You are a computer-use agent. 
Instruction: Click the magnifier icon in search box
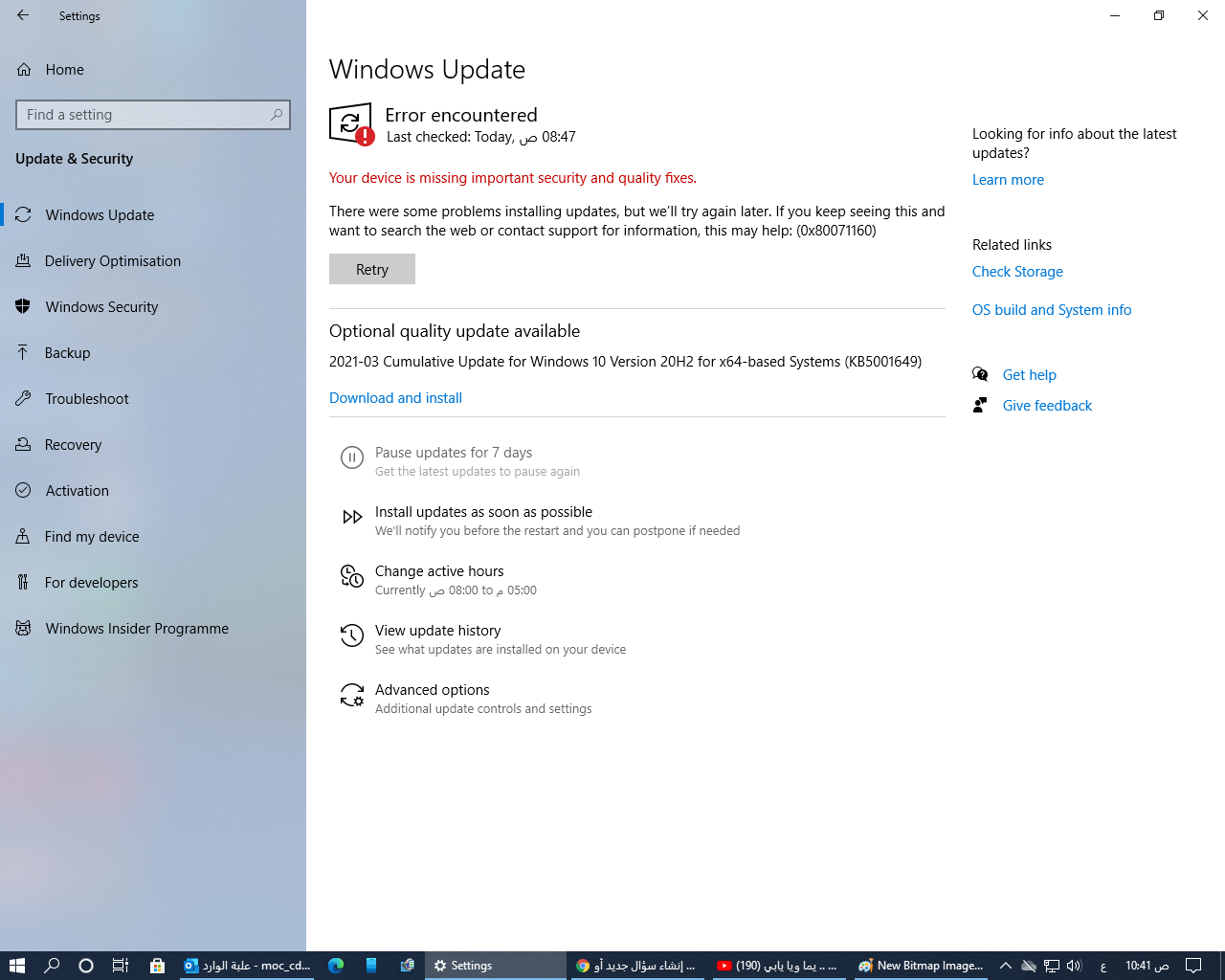coord(277,115)
